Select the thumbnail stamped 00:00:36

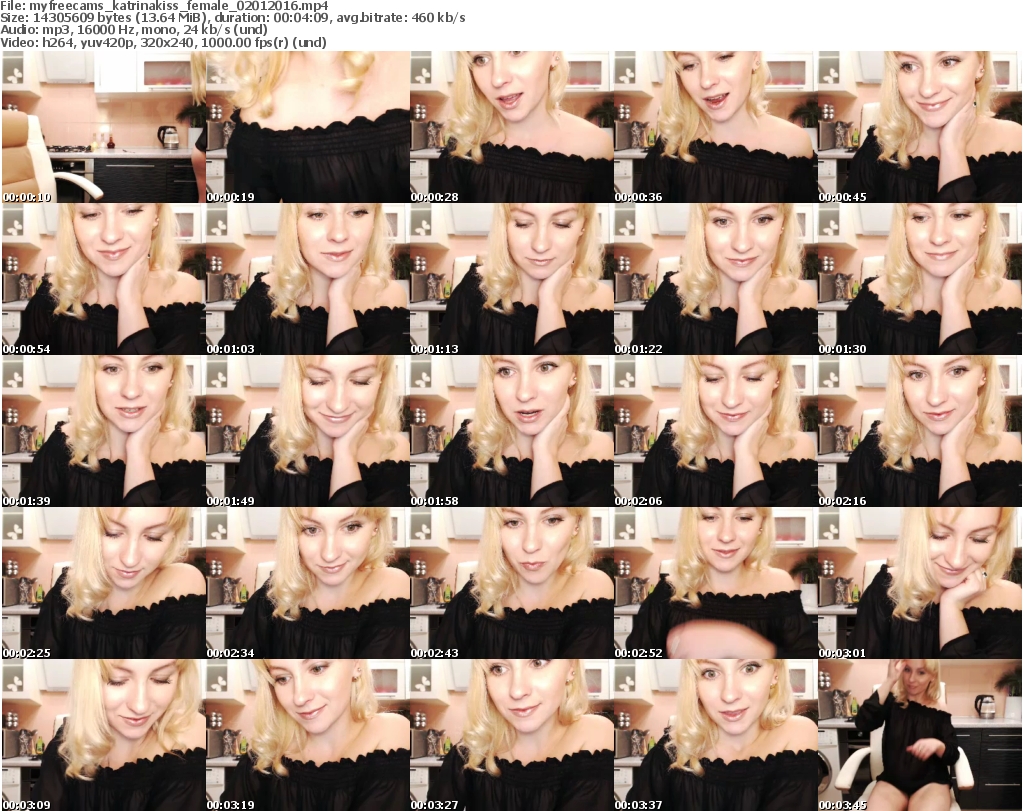pos(716,127)
